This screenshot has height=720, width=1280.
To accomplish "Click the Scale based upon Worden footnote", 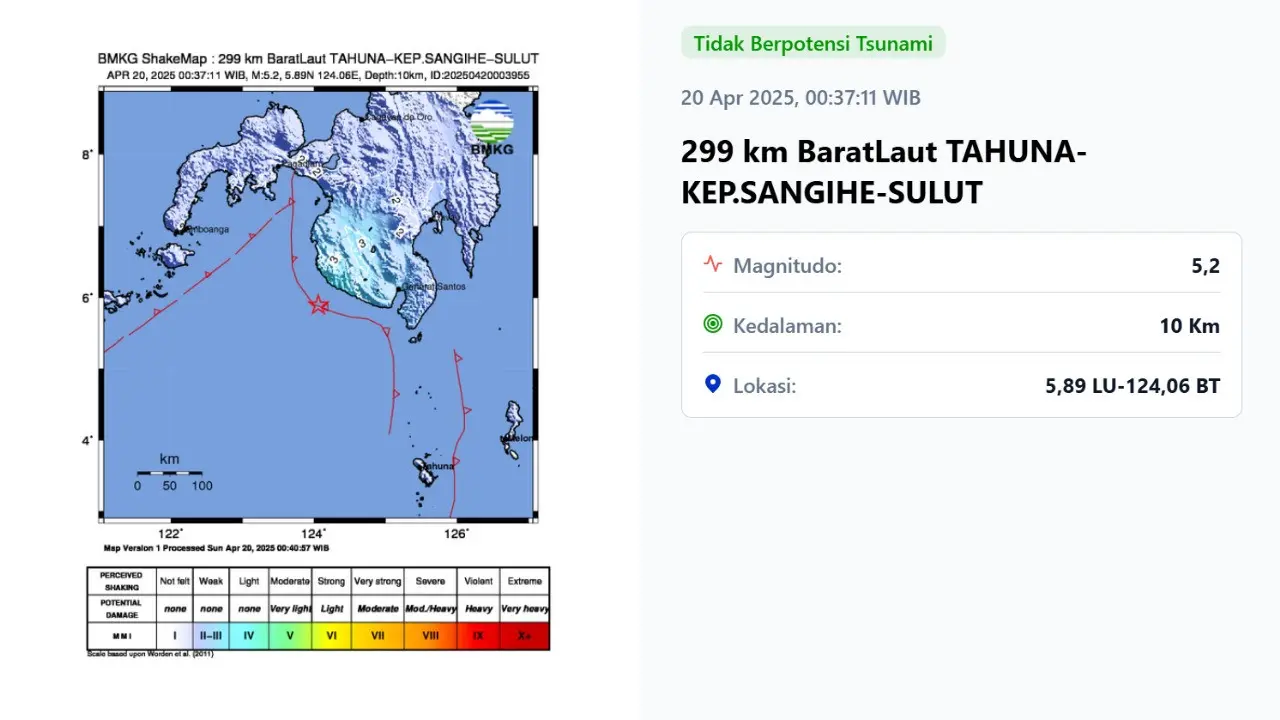I will pos(150,654).
